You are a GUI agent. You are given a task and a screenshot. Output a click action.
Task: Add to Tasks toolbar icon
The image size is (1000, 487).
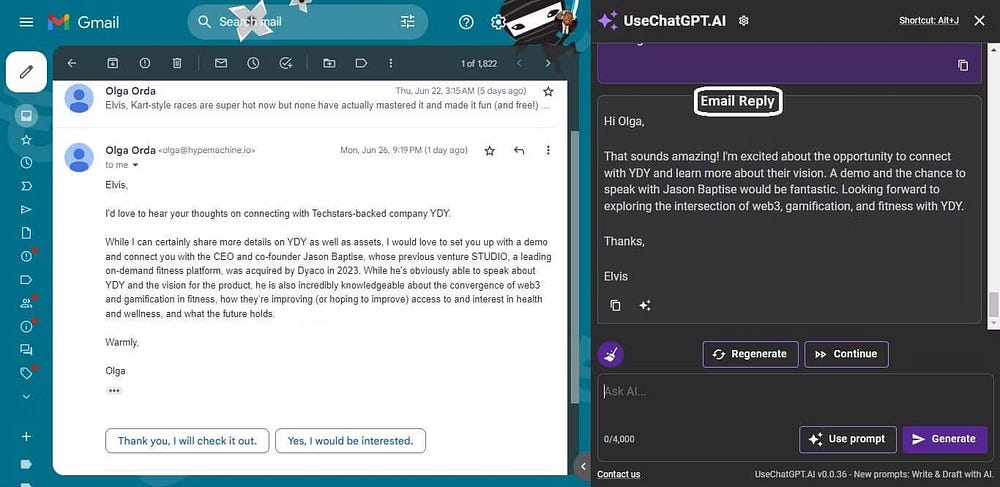click(286, 63)
